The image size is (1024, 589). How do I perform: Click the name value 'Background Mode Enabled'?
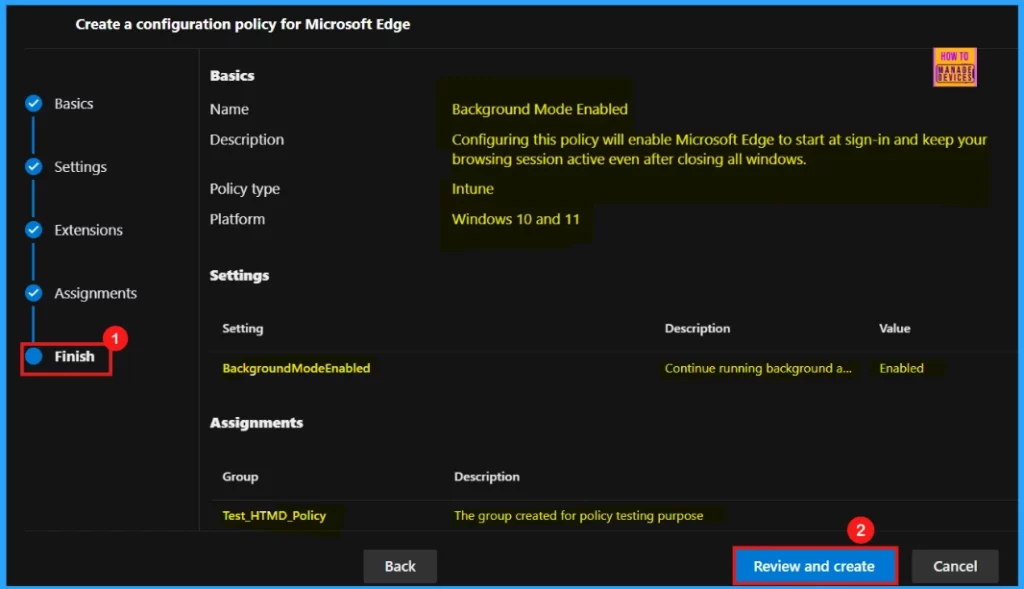pyautogui.click(x=539, y=109)
